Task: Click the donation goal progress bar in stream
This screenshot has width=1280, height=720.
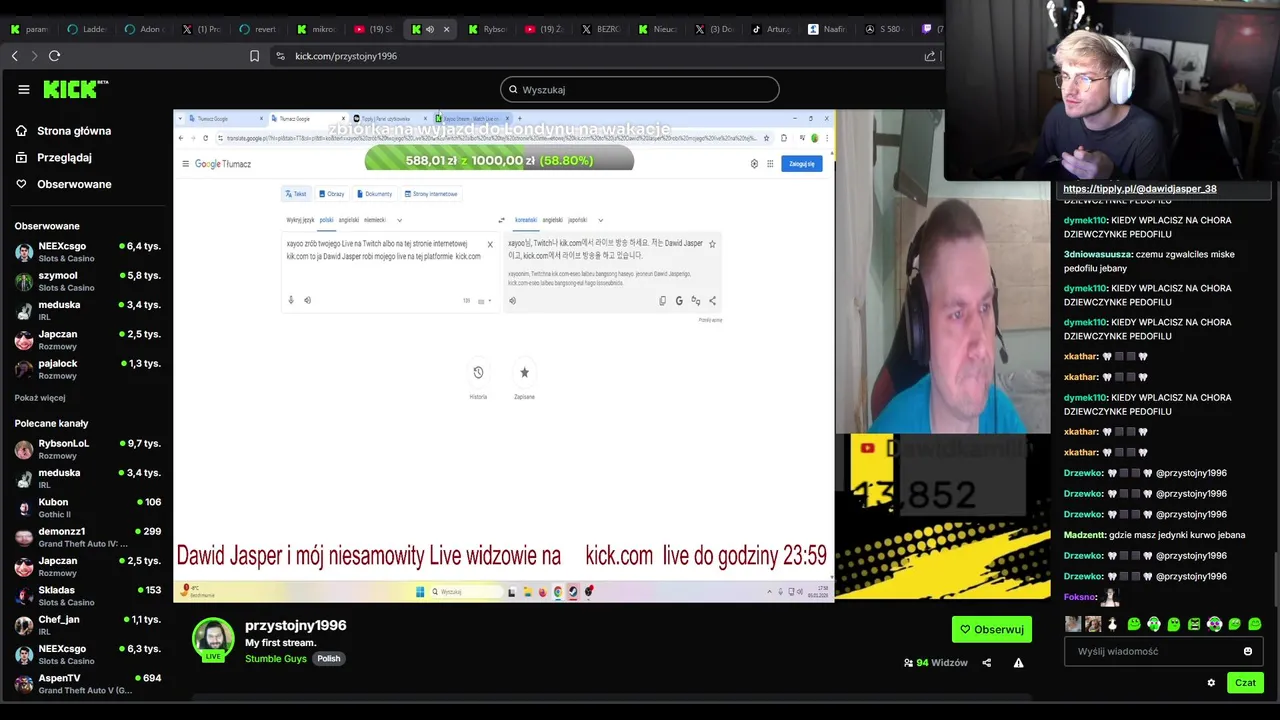Action: pos(499,160)
